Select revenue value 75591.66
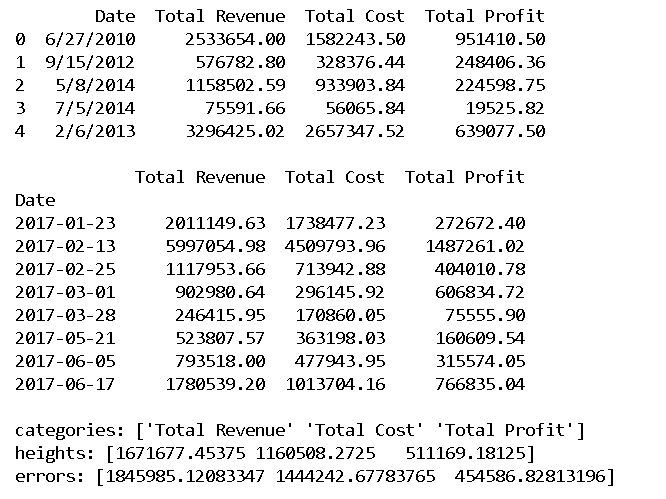 [x=246, y=108]
